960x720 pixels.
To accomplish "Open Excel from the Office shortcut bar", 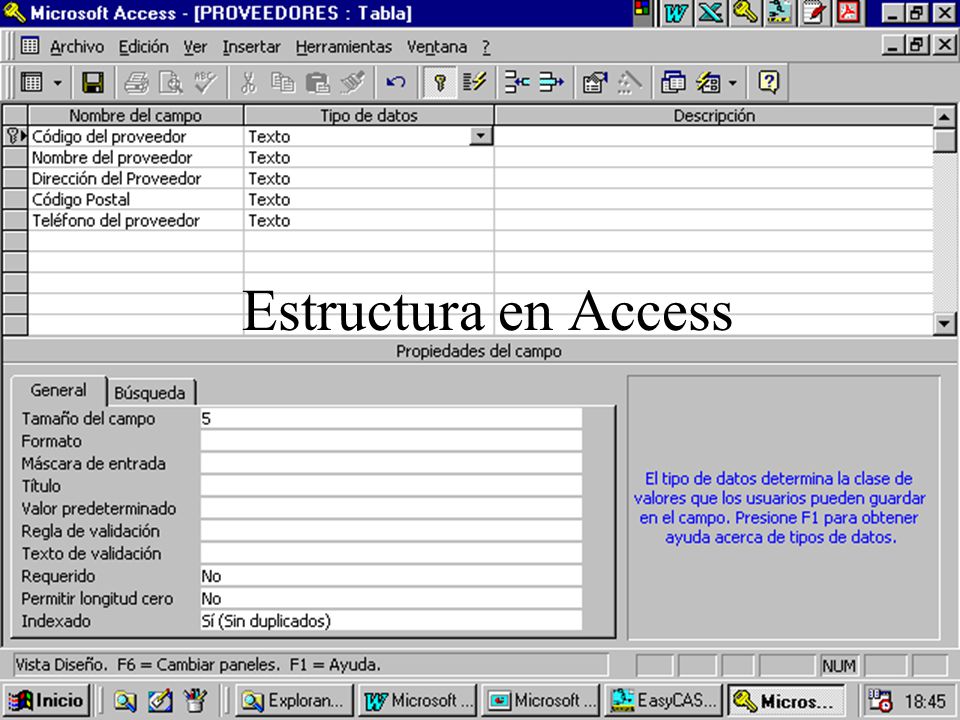I will coord(710,13).
